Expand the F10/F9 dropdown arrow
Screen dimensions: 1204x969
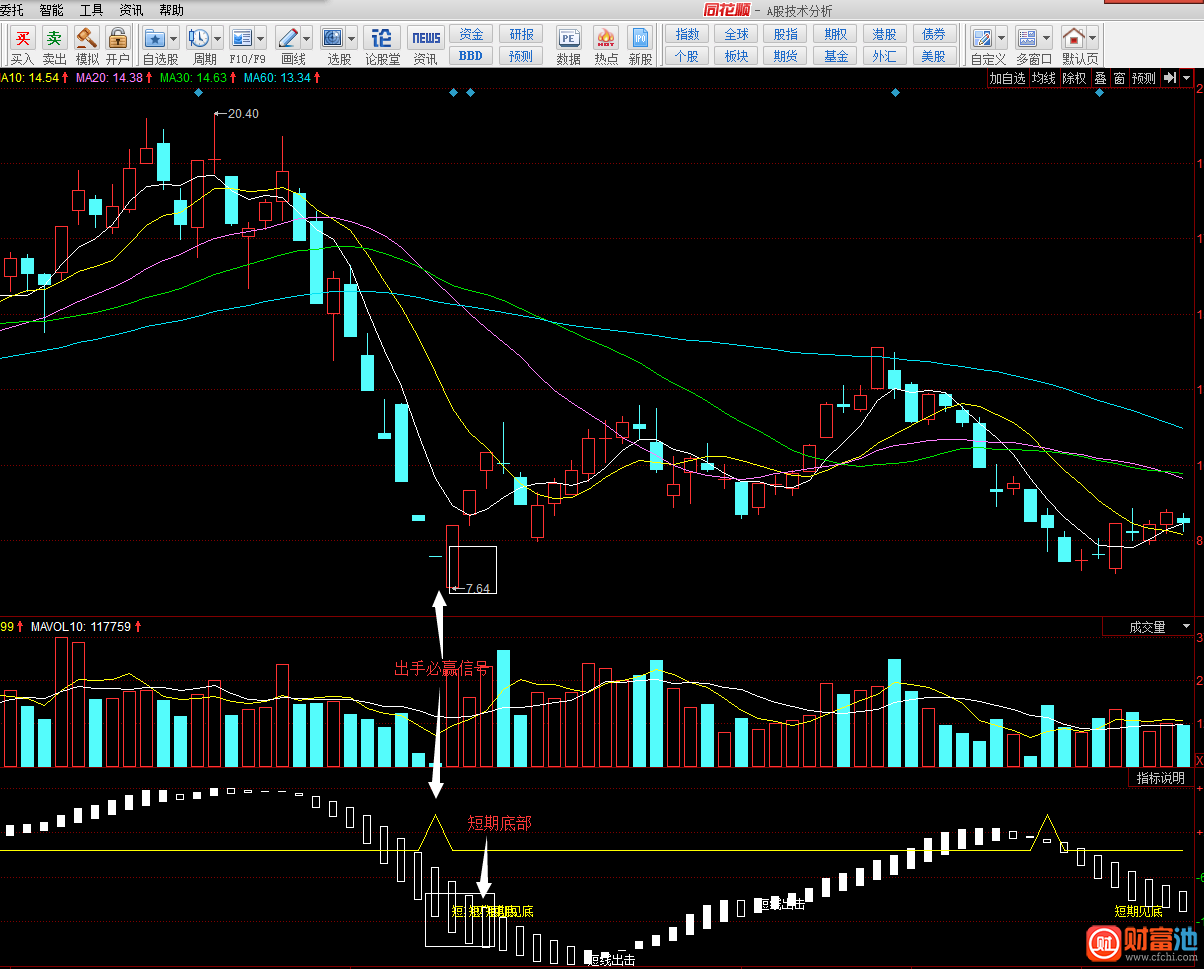click(260, 38)
